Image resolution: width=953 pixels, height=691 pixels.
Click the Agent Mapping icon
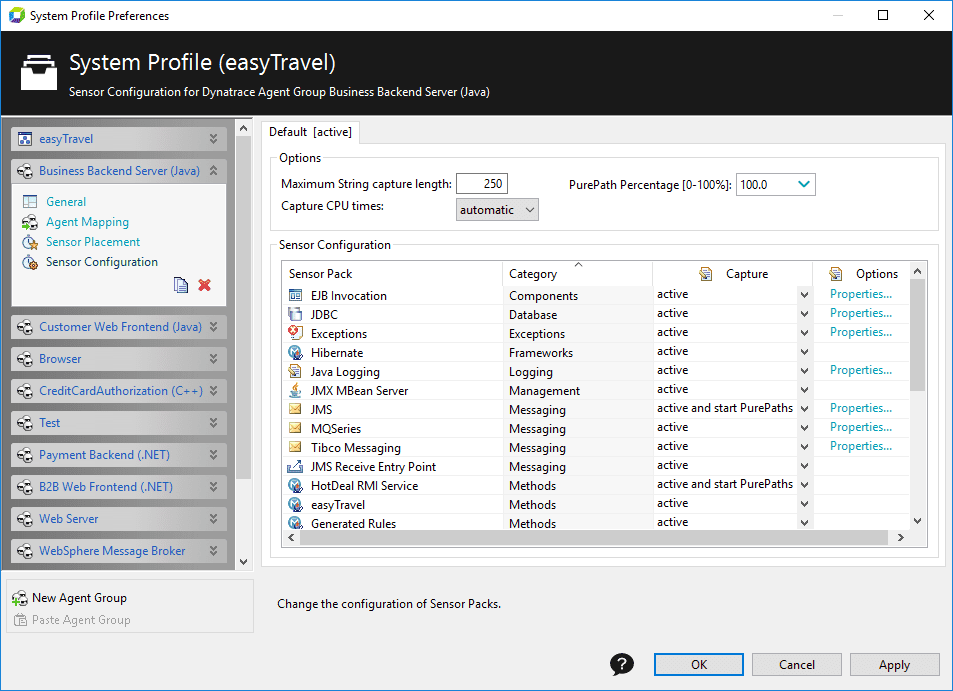30,222
